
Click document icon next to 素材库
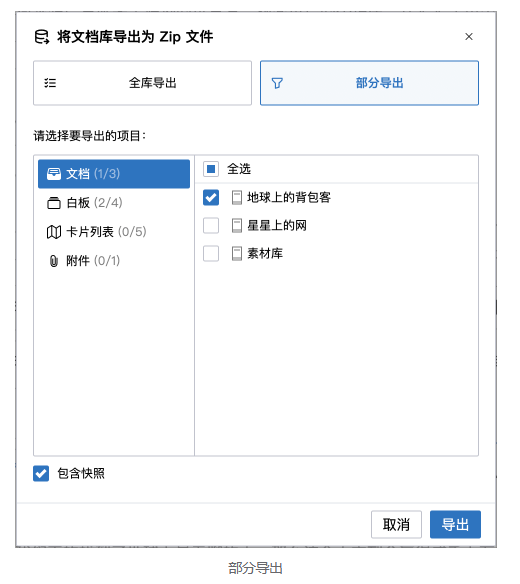point(237,254)
